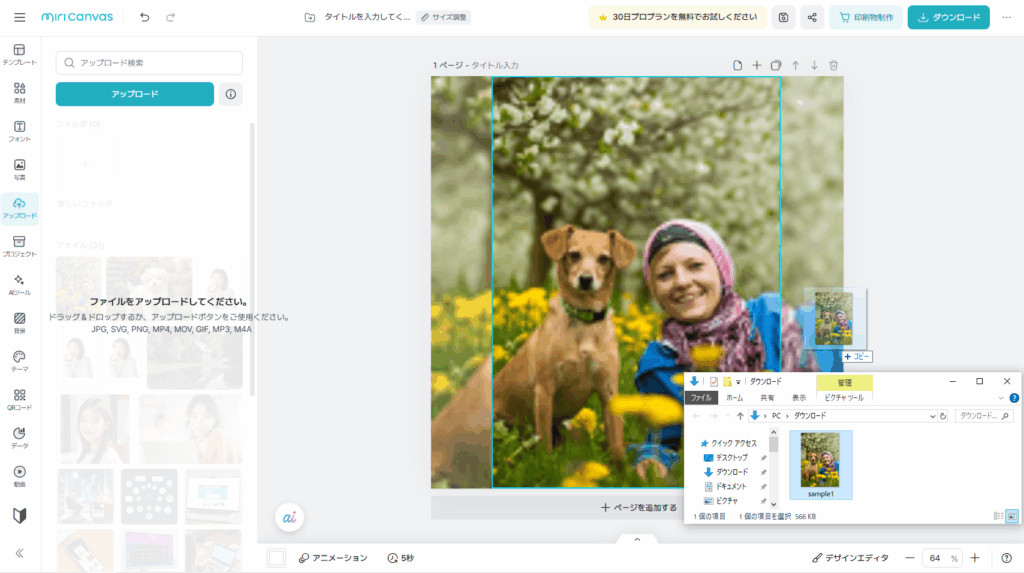Select デスクトップ in Explorer quick access
This screenshot has height=573, width=1024.
pyautogui.click(x=731, y=458)
